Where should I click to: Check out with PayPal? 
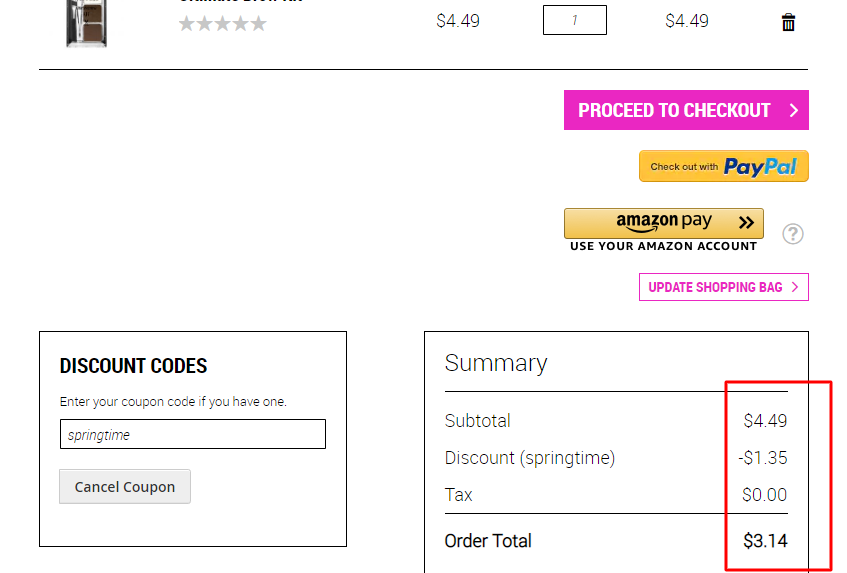(x=723, y=166)
